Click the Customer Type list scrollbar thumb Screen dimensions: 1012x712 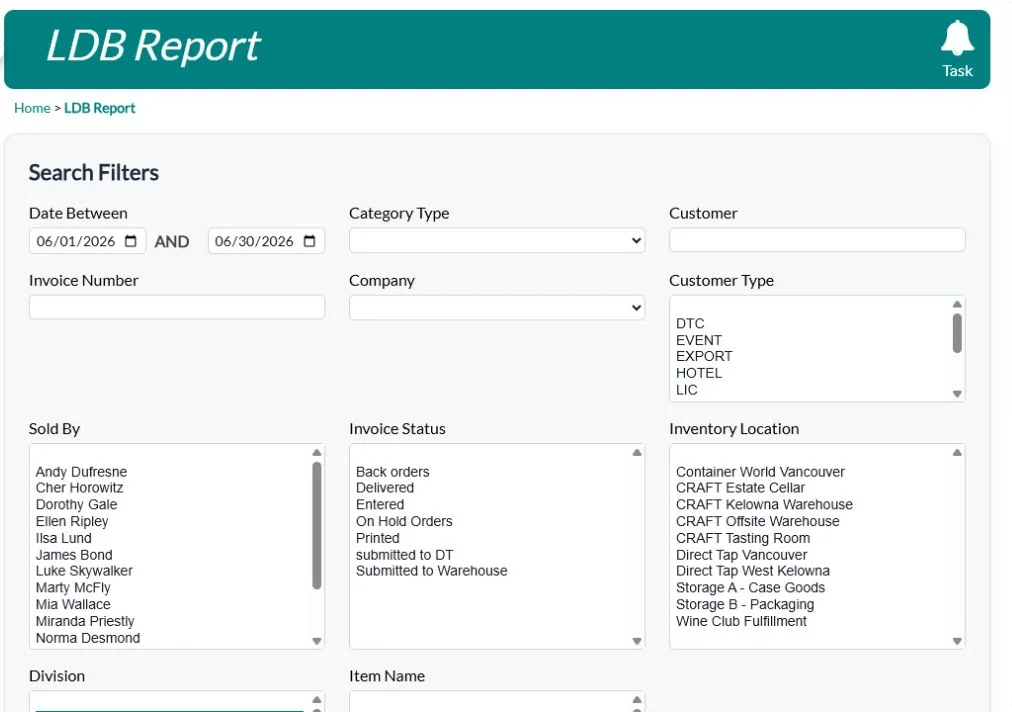click(x=957, y=333)
